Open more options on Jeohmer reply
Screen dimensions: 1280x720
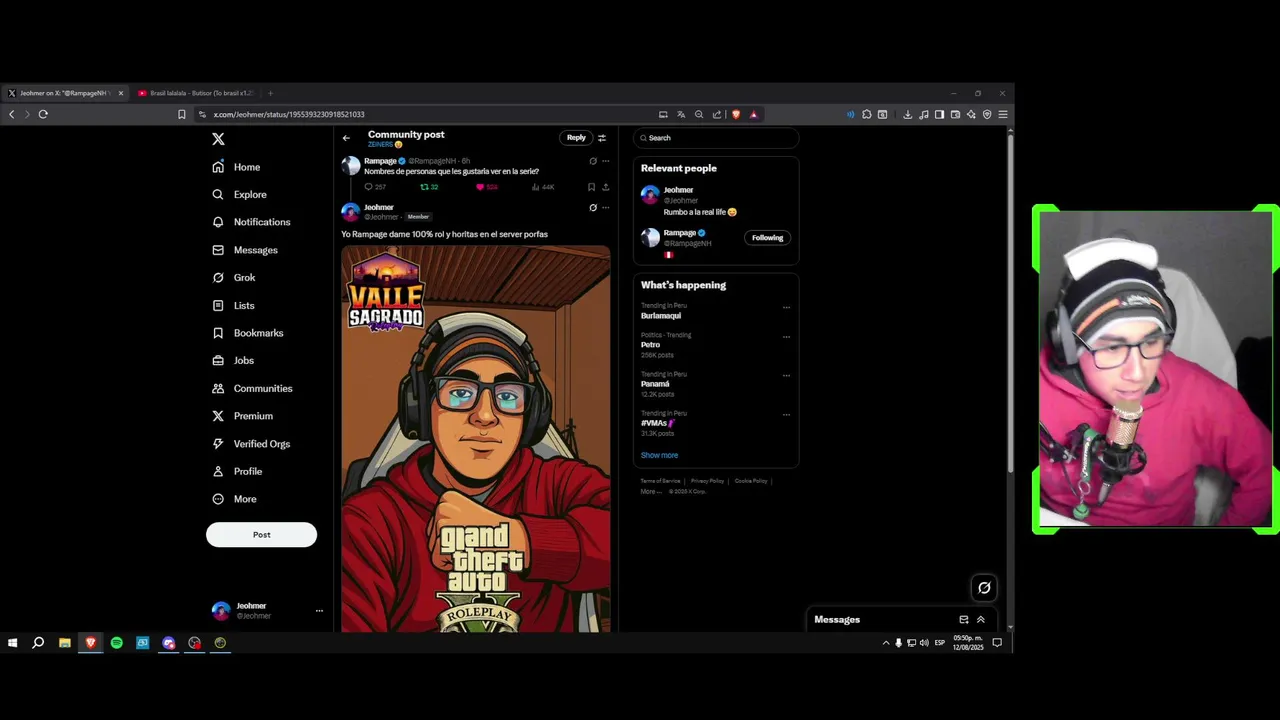point(605,208)
